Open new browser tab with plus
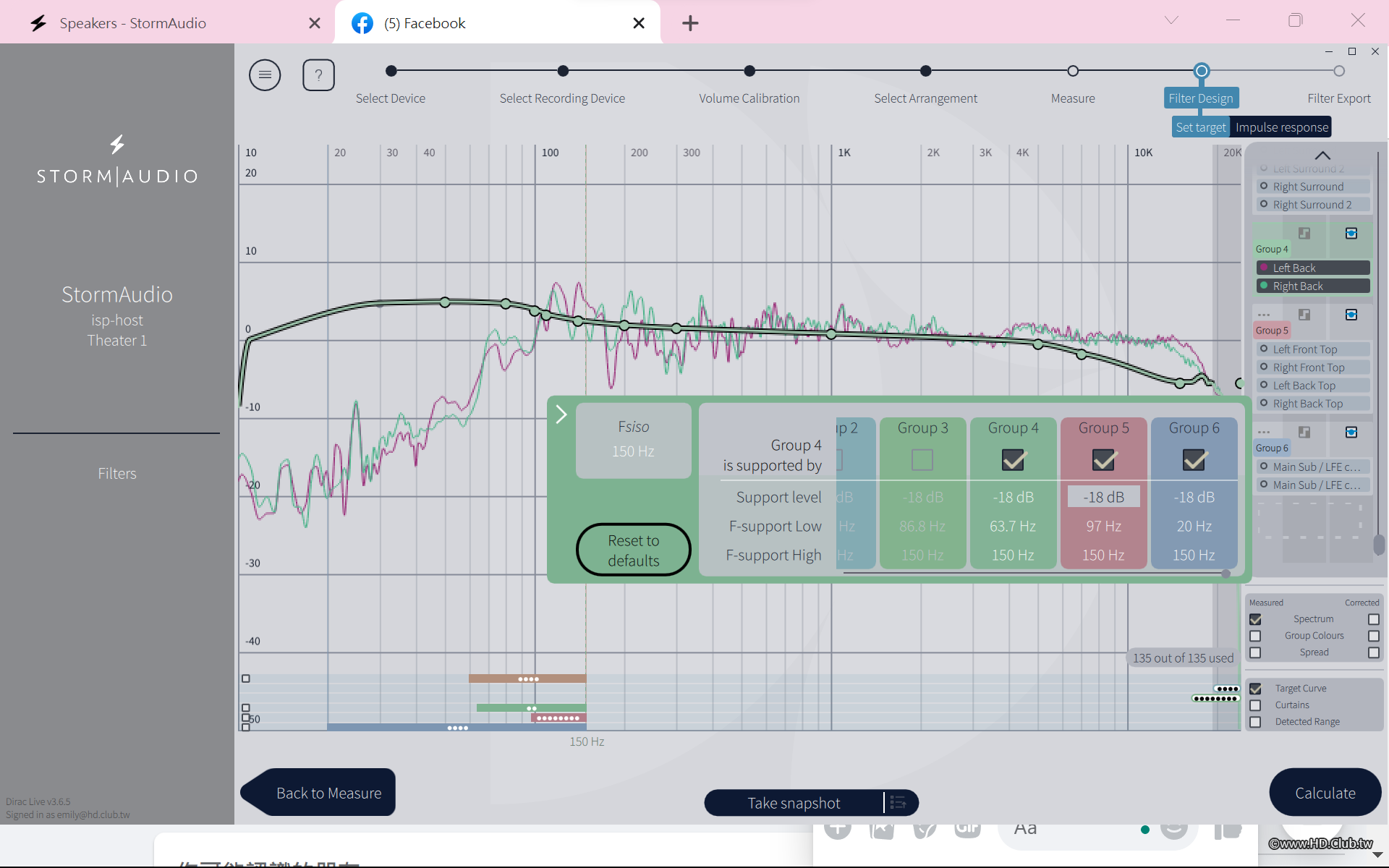This screenshot has width=1389, height=868. (690, 23)
